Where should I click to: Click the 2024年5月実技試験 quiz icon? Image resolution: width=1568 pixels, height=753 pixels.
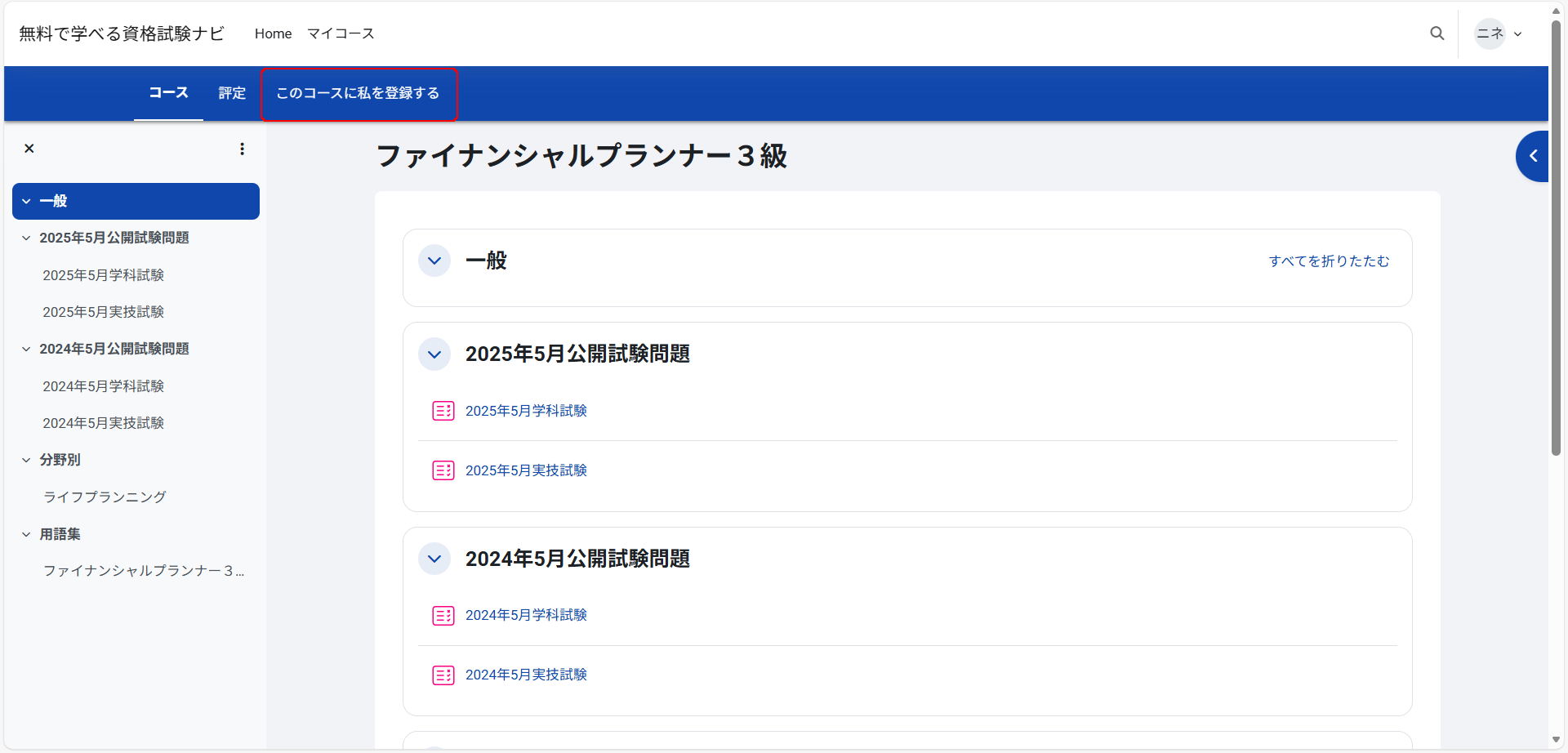coord(443,675)
